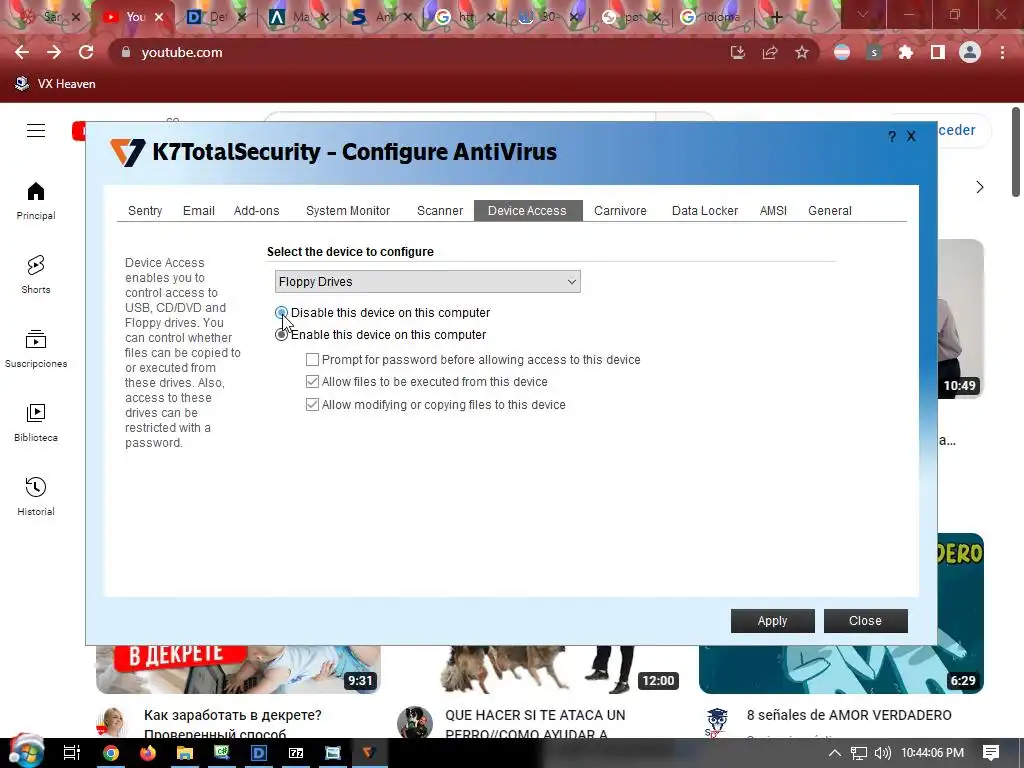Expand the Floppy Drives device dropdown
Viewport: 1024px width, 768px height.
pos(428,281)
